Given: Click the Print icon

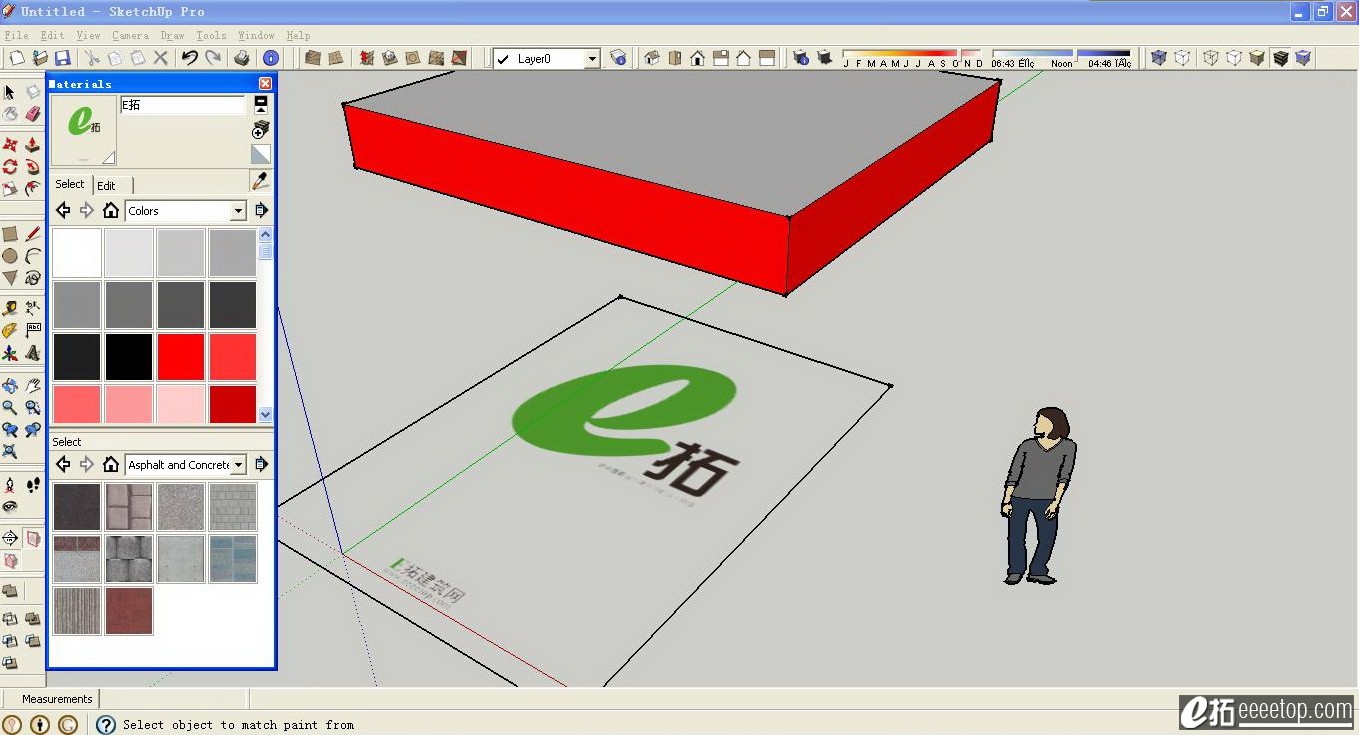Looking at the screenshot, I should pos(242,58).
